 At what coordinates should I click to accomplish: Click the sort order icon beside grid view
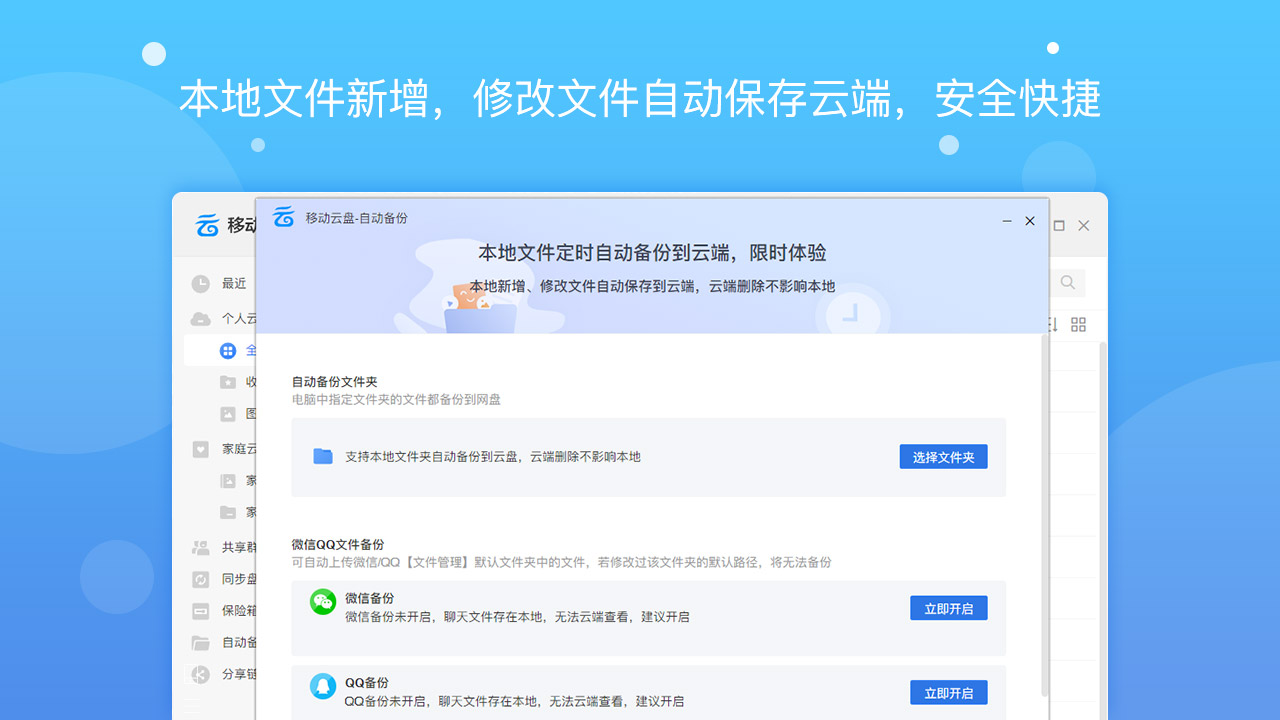[x=1052, y=324]
